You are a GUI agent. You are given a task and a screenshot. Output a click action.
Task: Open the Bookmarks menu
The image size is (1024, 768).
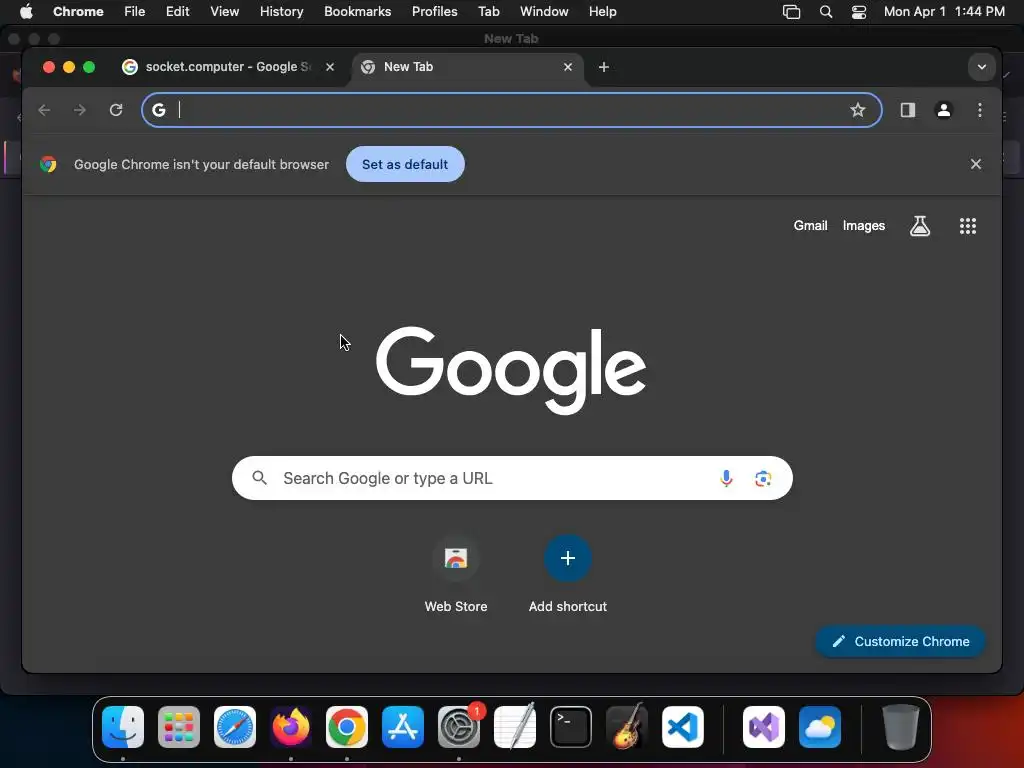[357, 11]
